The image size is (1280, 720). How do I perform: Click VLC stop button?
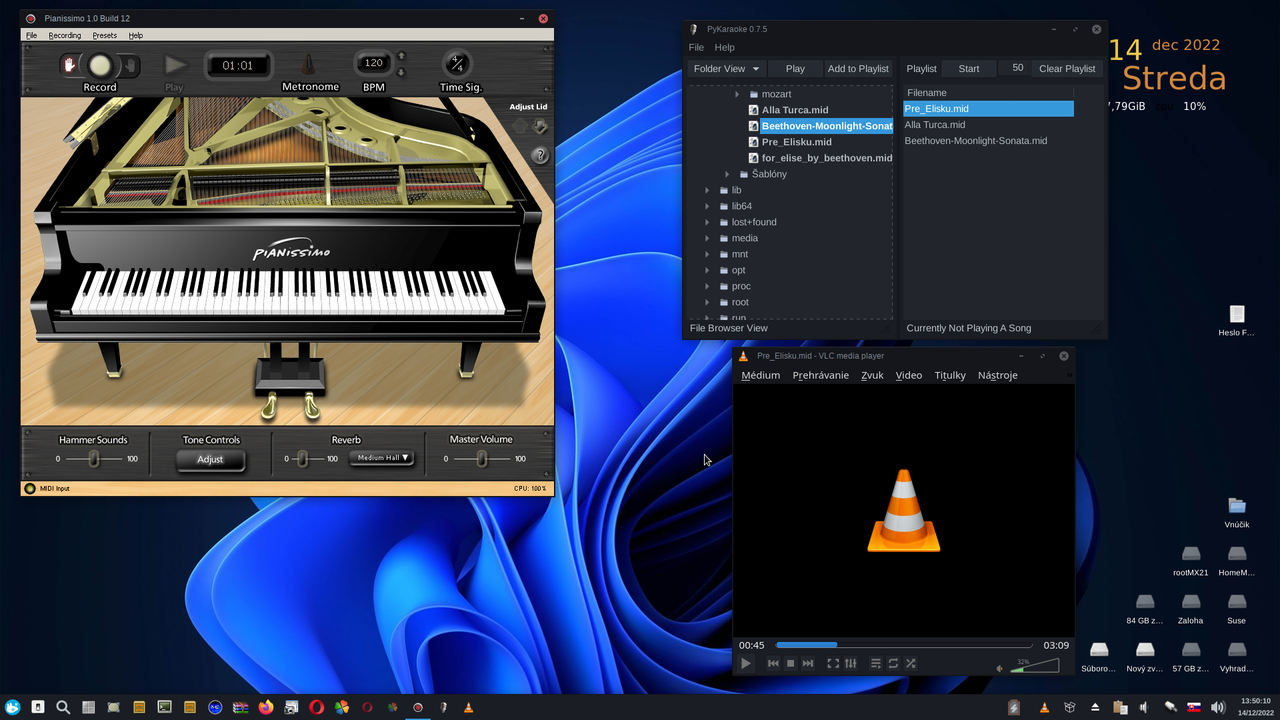click(790, 663)
